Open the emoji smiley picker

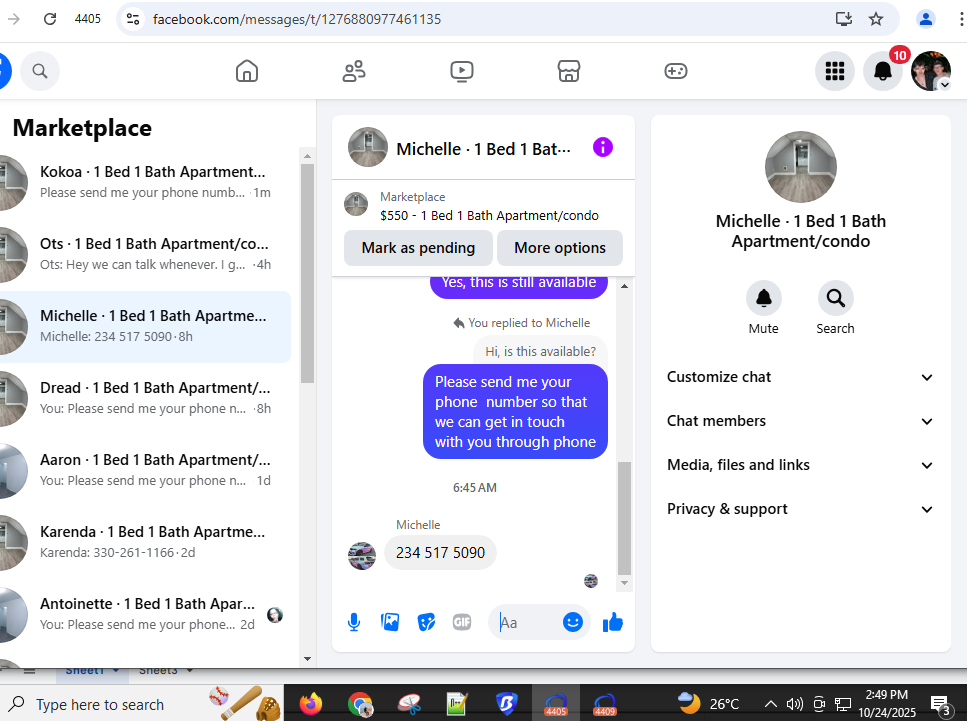coord(572,622)
